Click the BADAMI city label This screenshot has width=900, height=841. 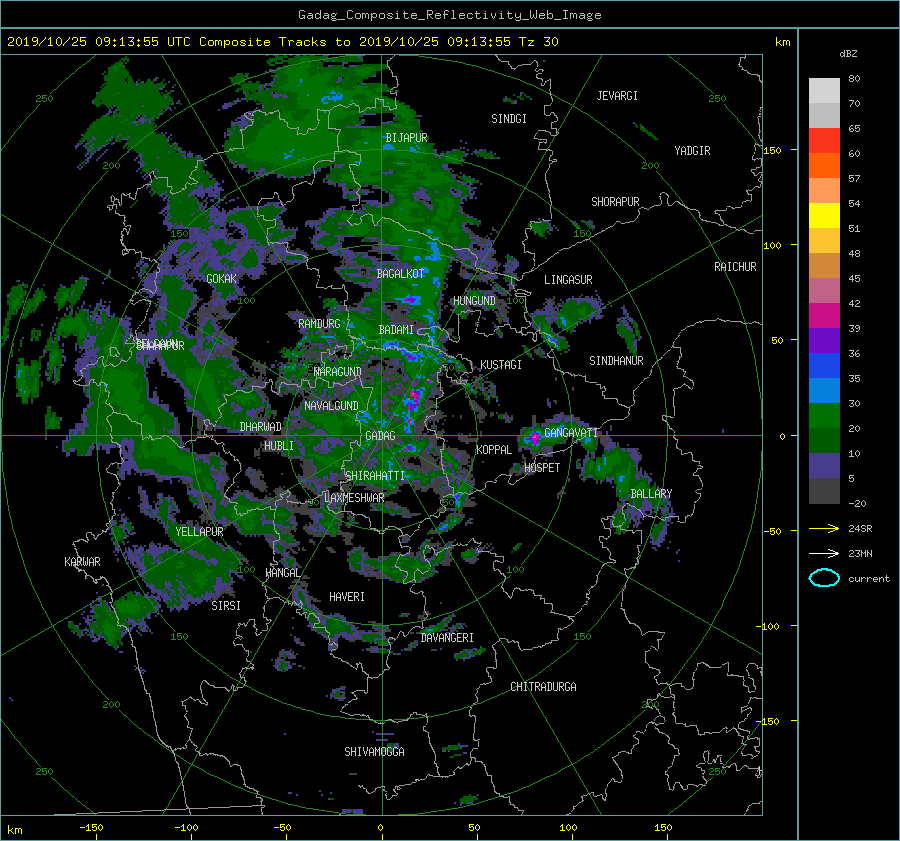pos(396,330)
